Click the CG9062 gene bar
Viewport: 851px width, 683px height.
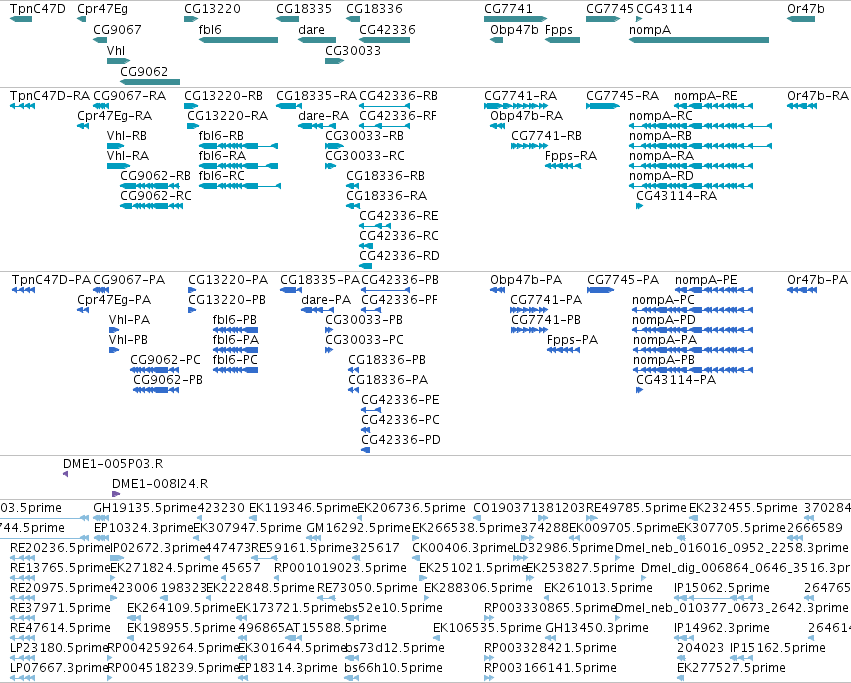(150, 82)
